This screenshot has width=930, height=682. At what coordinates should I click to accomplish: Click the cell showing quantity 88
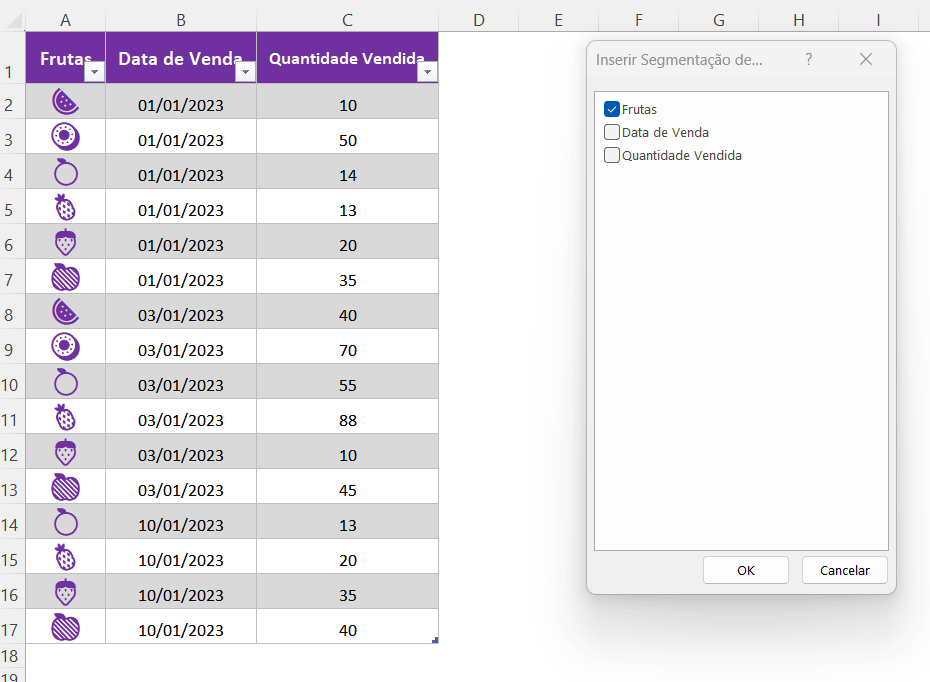tap(347, 420)
